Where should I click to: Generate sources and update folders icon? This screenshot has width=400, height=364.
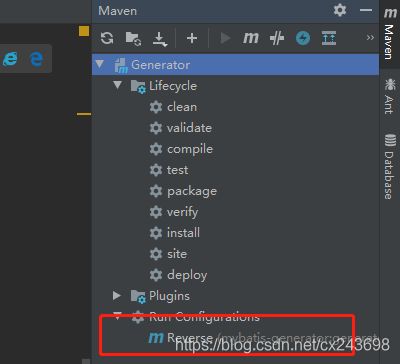[x=133, y=39]
